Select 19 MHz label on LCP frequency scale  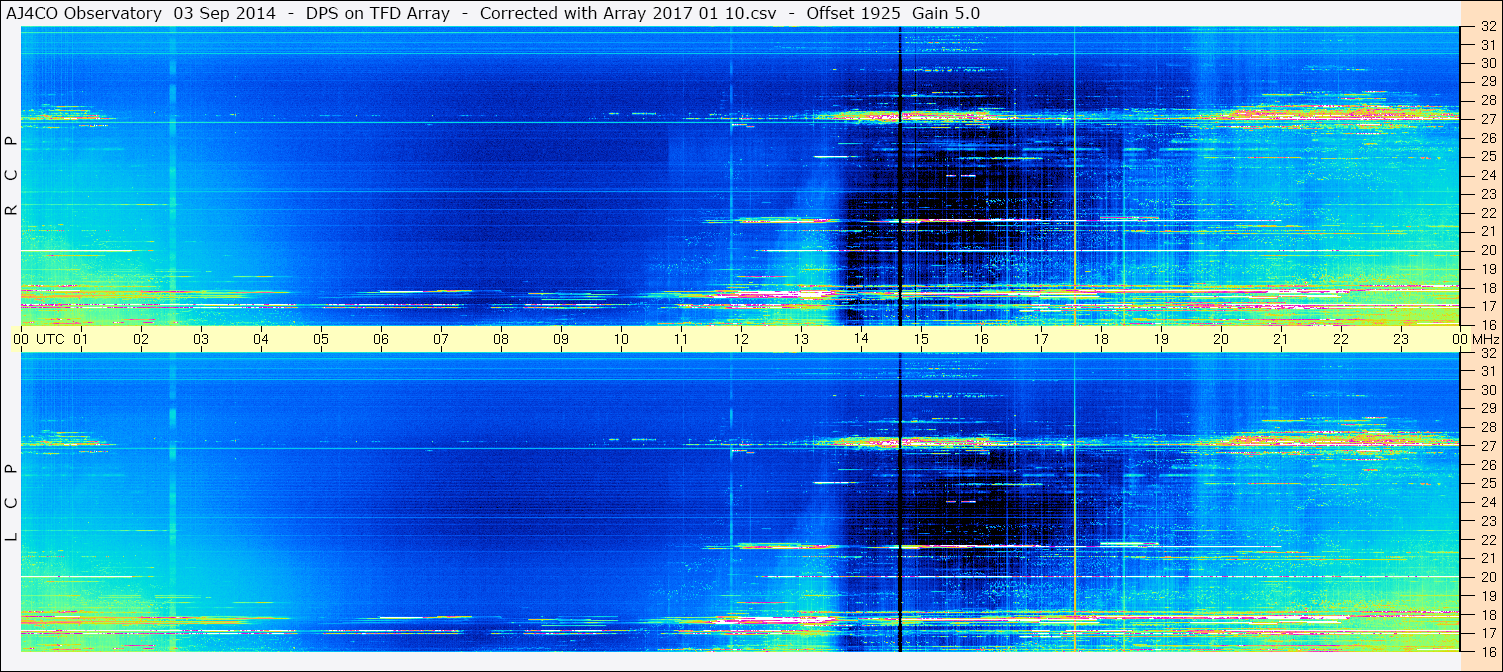pos(1487,596)
